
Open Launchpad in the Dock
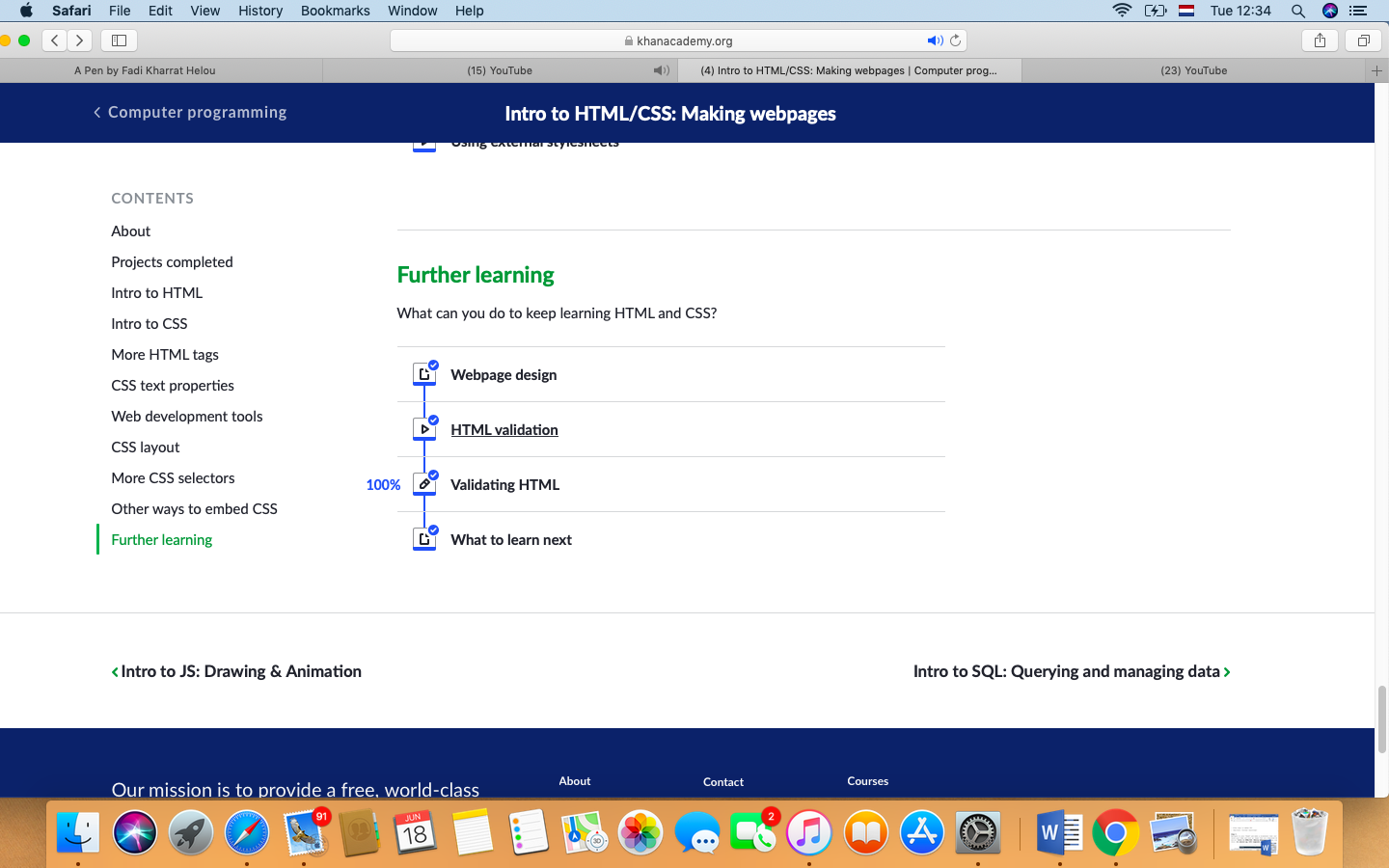[x=191, y=832]
